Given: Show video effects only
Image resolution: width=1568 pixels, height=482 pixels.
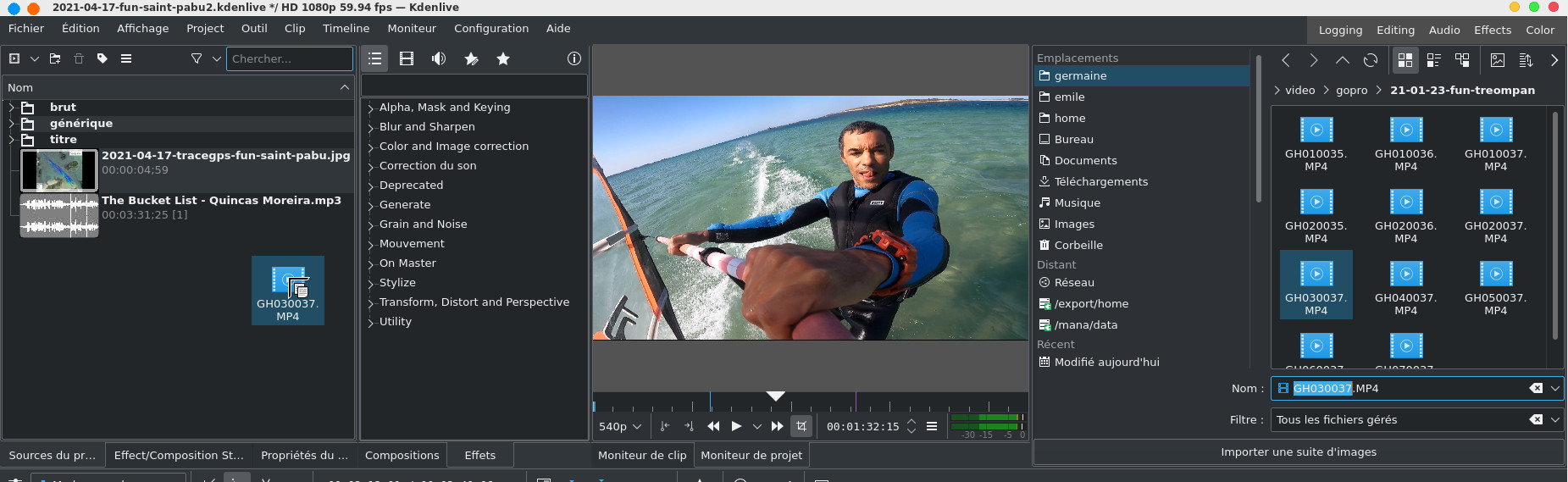Looking at the screenshot, I should point(407,58).
